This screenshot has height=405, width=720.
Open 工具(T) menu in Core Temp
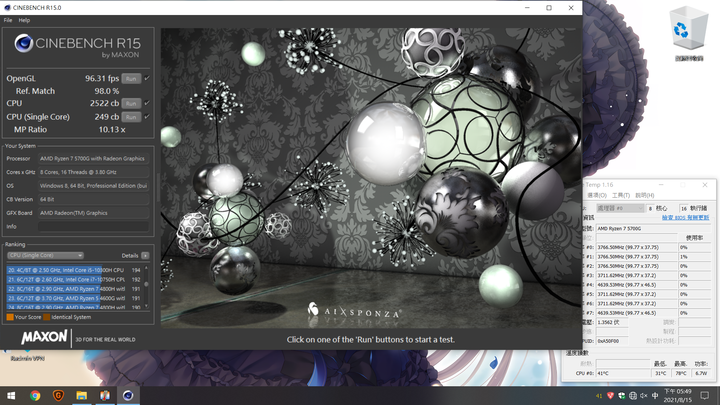(621, 196)
